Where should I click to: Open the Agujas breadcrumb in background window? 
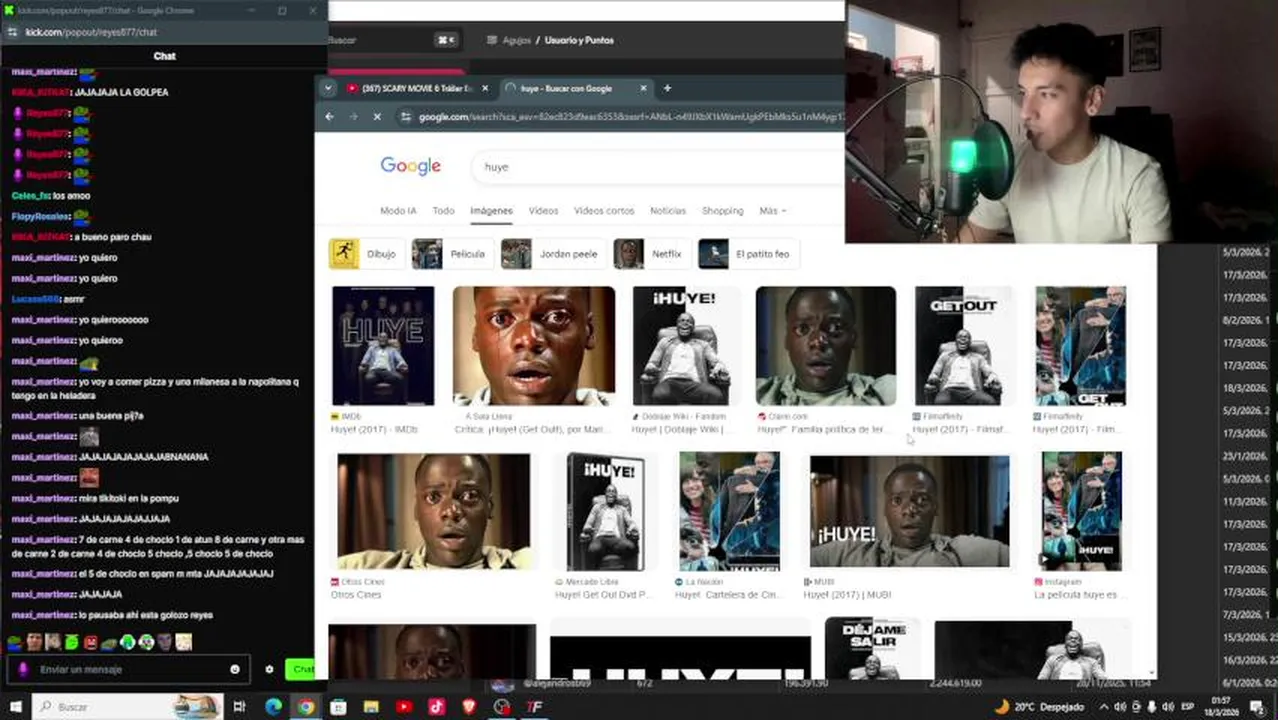[516, 40]
